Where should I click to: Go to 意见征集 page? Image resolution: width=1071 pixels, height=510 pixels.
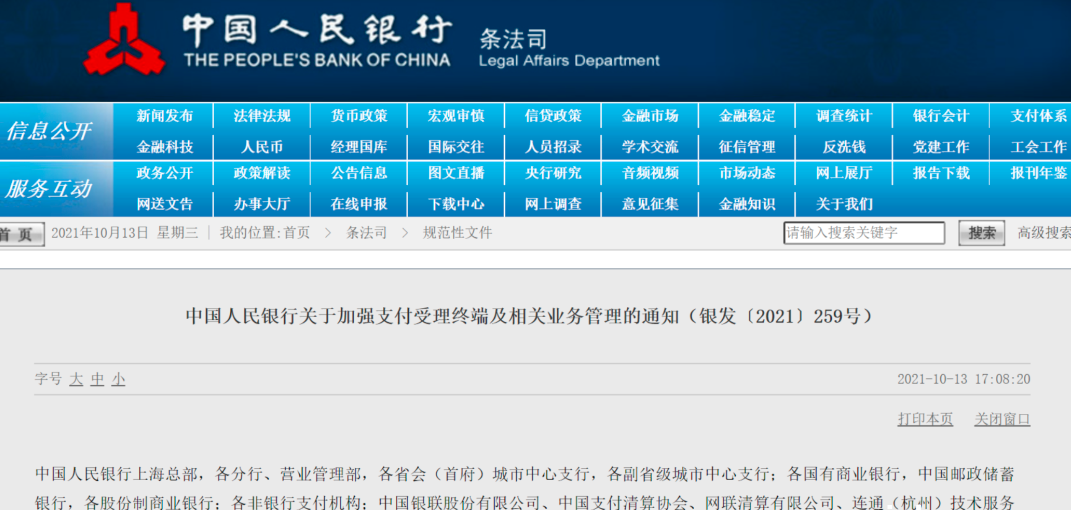[x=650, y=204]
